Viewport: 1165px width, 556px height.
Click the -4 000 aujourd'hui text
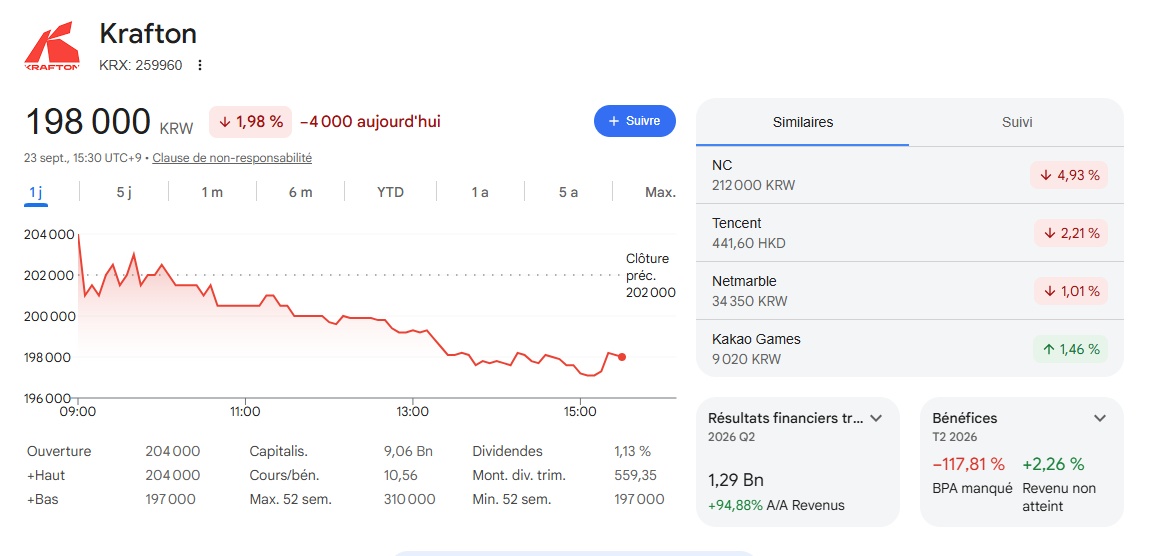click(x=370, y=122)
